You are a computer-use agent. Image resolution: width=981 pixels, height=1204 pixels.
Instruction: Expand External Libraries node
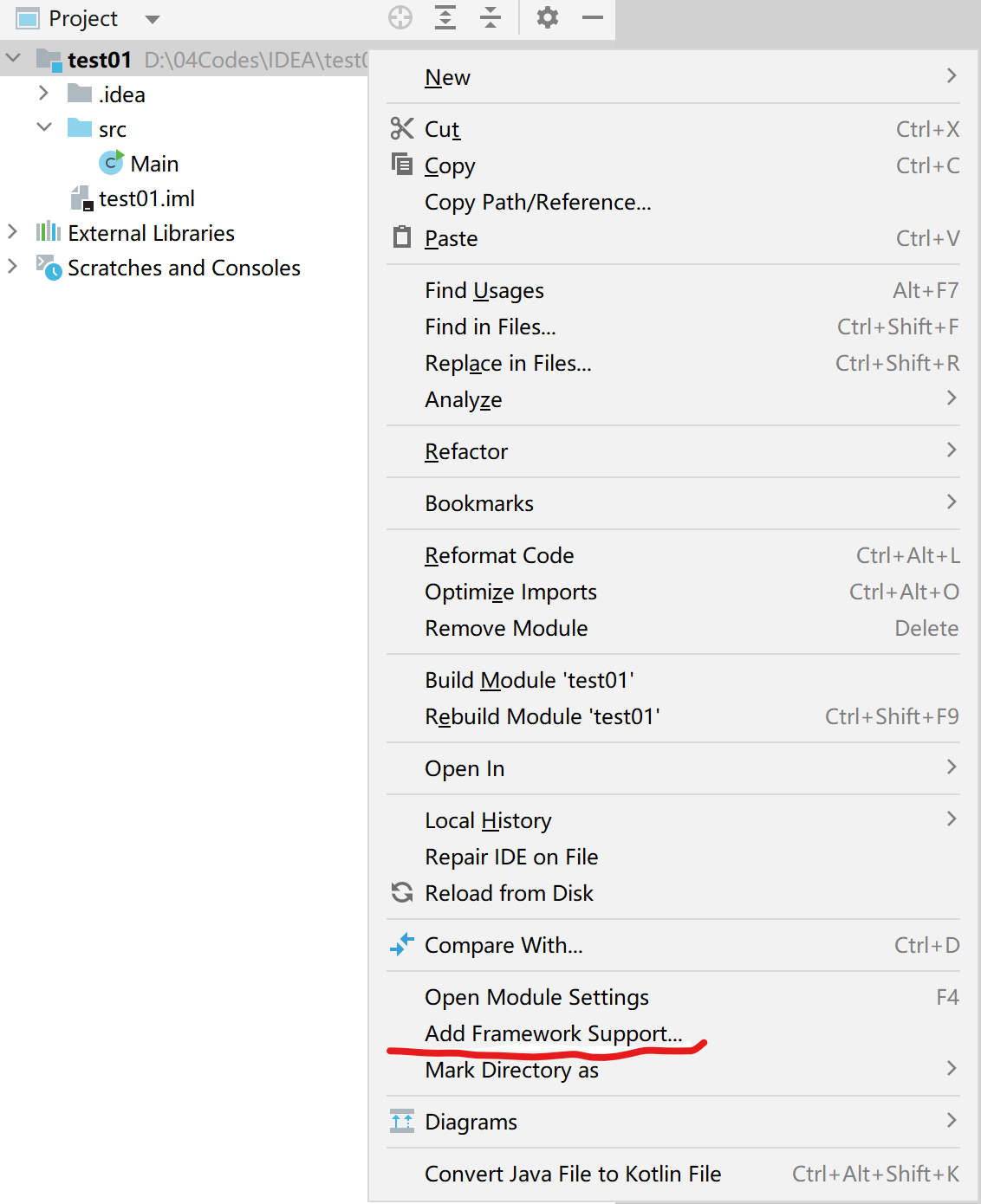[12, 231]
